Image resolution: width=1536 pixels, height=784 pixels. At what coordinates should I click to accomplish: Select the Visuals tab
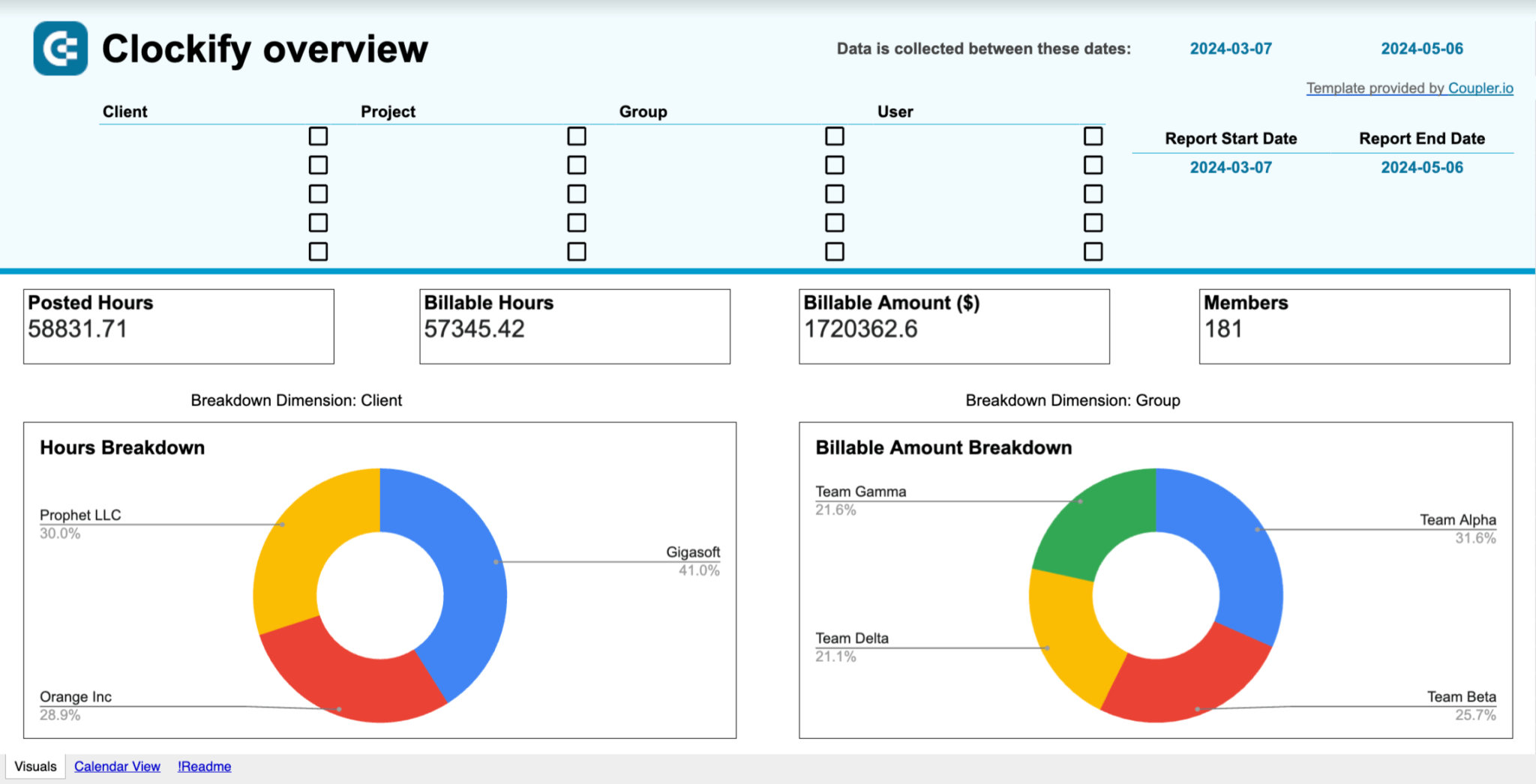34,766
